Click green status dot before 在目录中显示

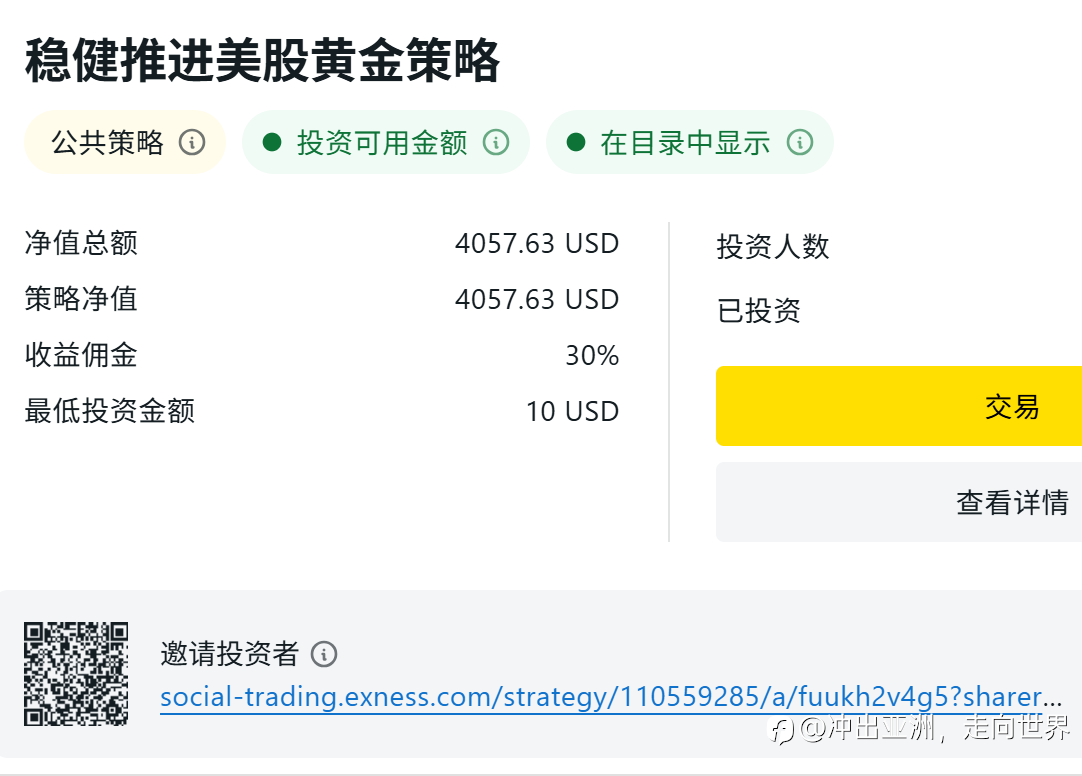pos(576,142)
